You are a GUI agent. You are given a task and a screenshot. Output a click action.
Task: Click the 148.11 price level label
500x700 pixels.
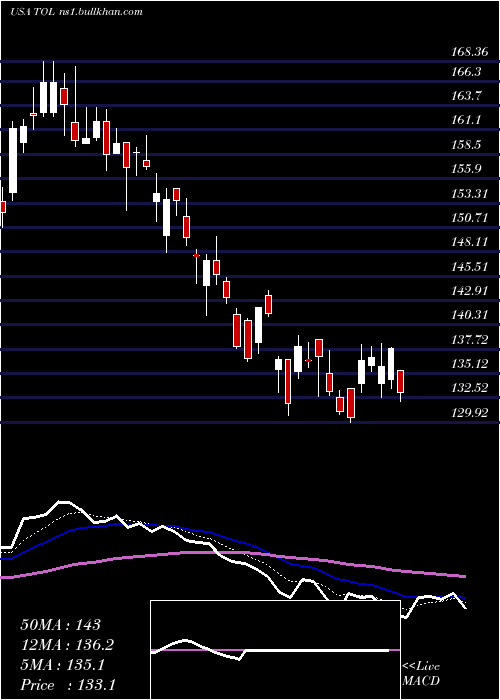[x=470, y=242]
